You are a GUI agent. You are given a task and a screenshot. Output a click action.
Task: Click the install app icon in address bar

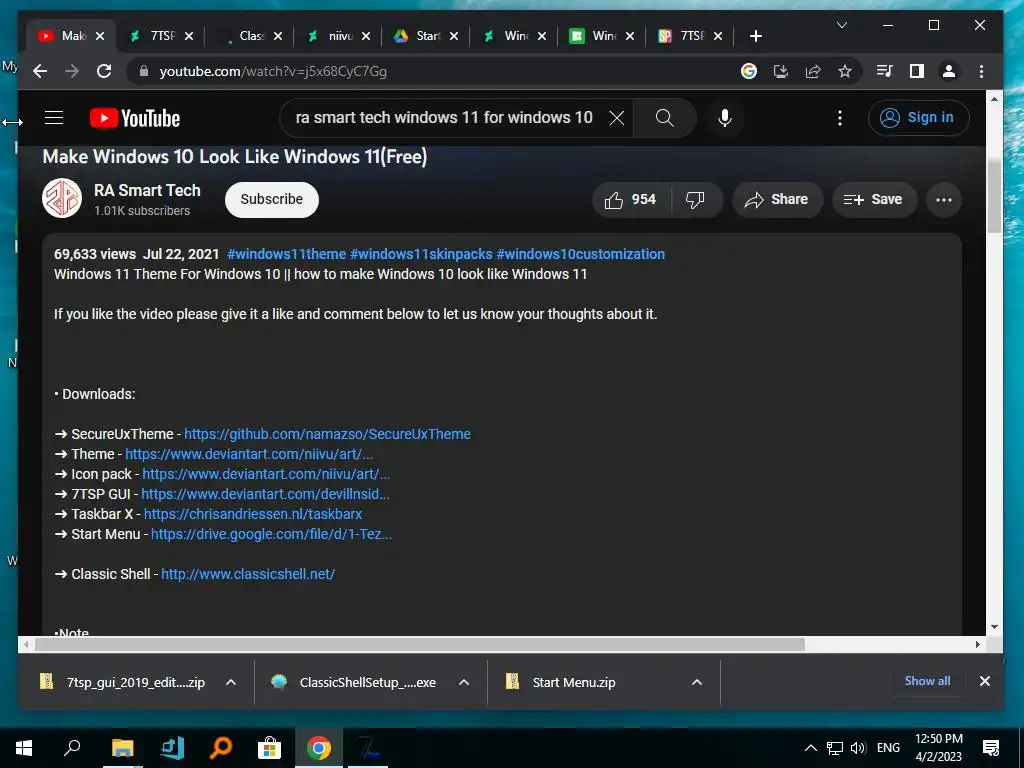pyautogui.click(x=780, y=71)
